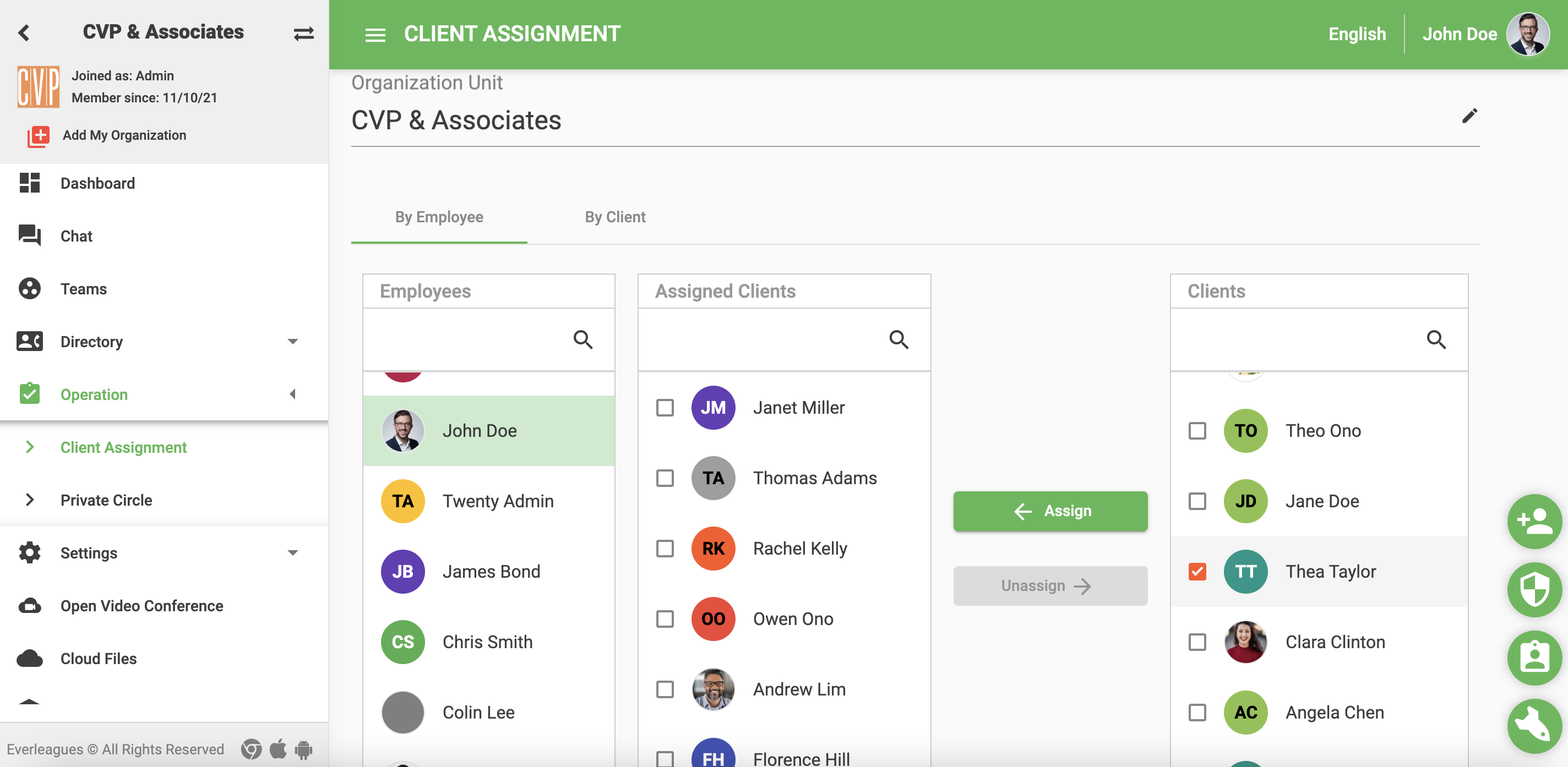Viewport: 1568px width, 767px height.
Task: Open Teams from the sidebar
Action: [x=83, y=289]
